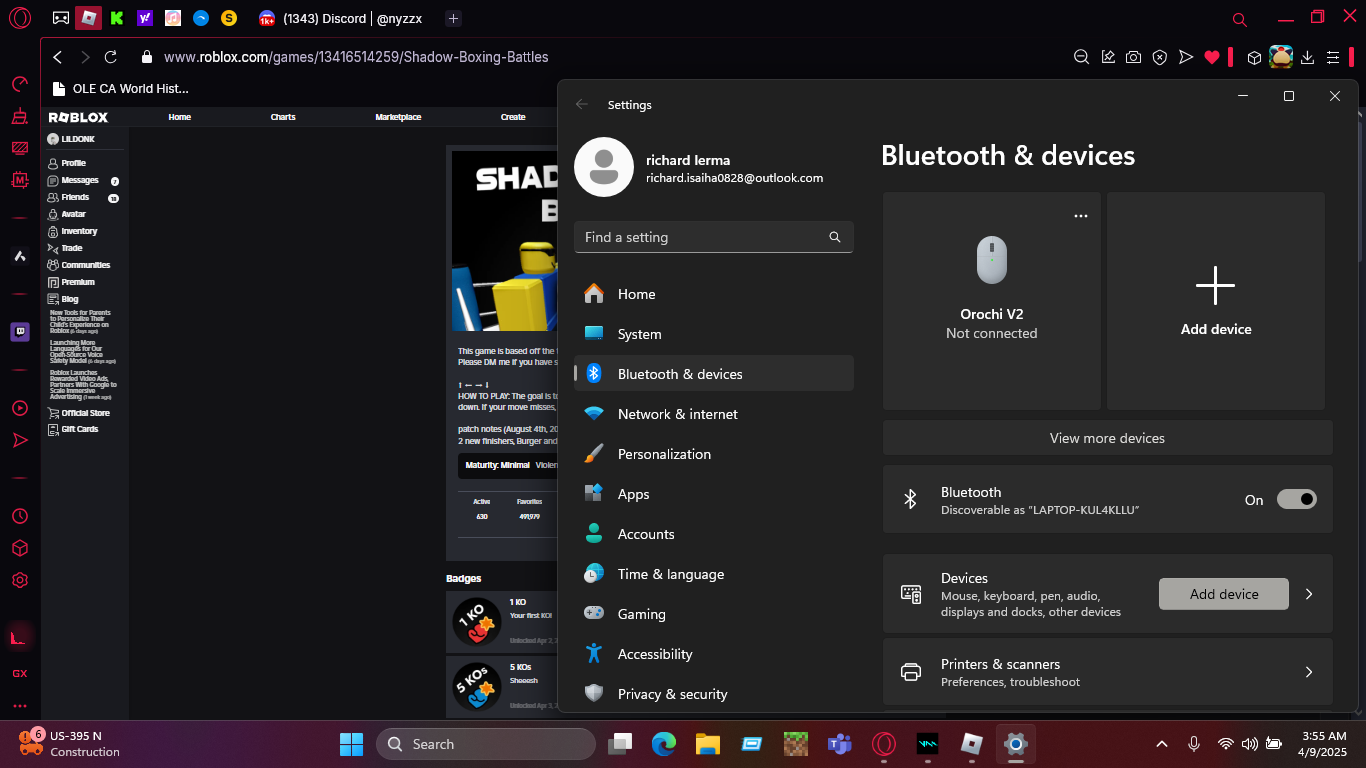Viewport: 1366px width, 768px height.
Task: Show hidden tray icons chevron
Action: click(1162, 744)
